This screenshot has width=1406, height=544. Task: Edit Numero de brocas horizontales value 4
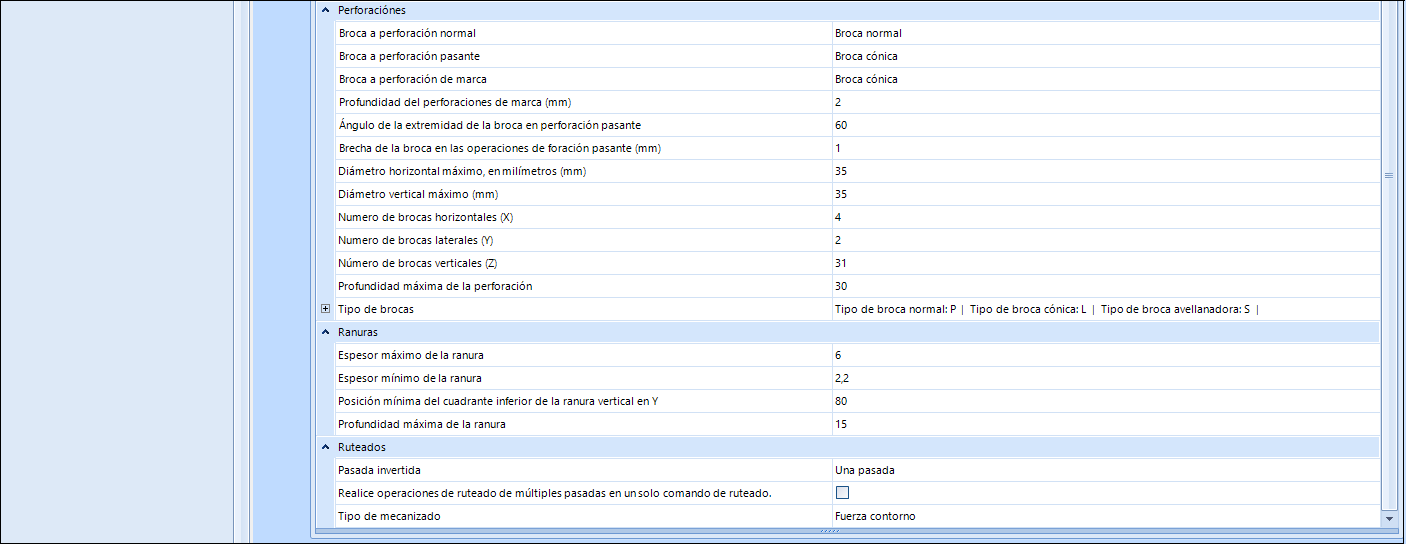tap(1105, 217)
